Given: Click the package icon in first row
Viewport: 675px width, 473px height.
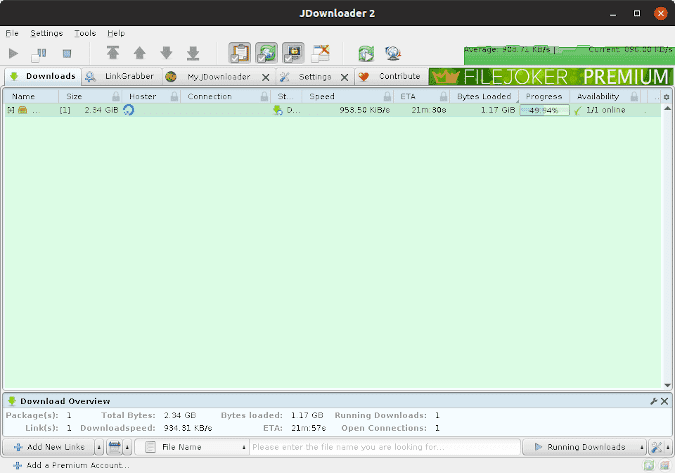Looking at the screenshot, I should coord(23,110).
